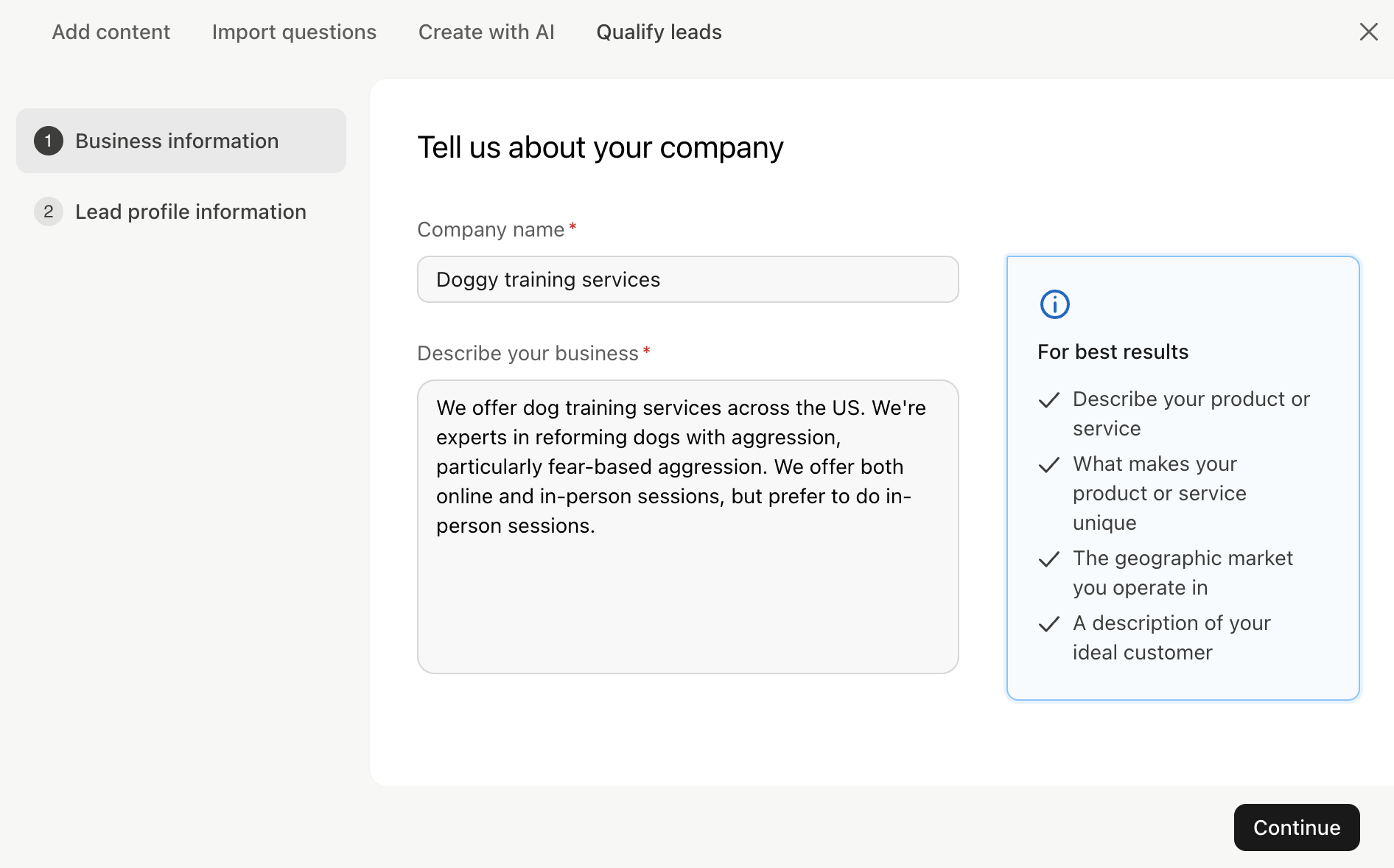The width and height of the screenshot is (1394, 868).
Task: Click the 'Describe your business' field label
Action: coord(528,353)
